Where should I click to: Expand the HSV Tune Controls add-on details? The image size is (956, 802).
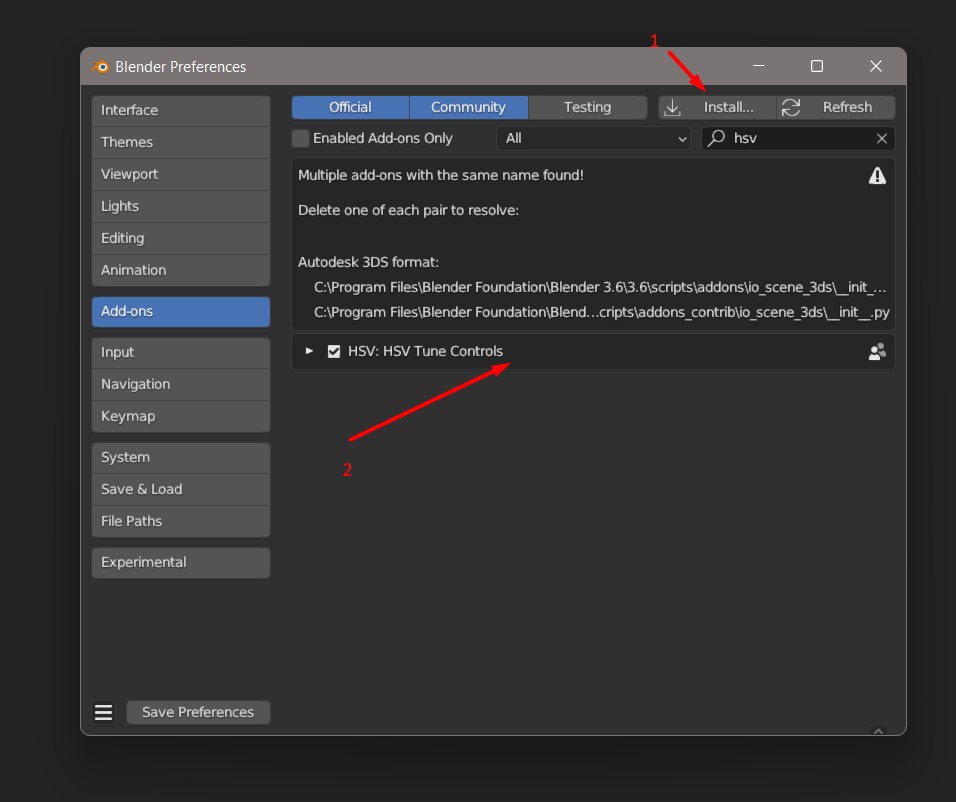[309, 351]
